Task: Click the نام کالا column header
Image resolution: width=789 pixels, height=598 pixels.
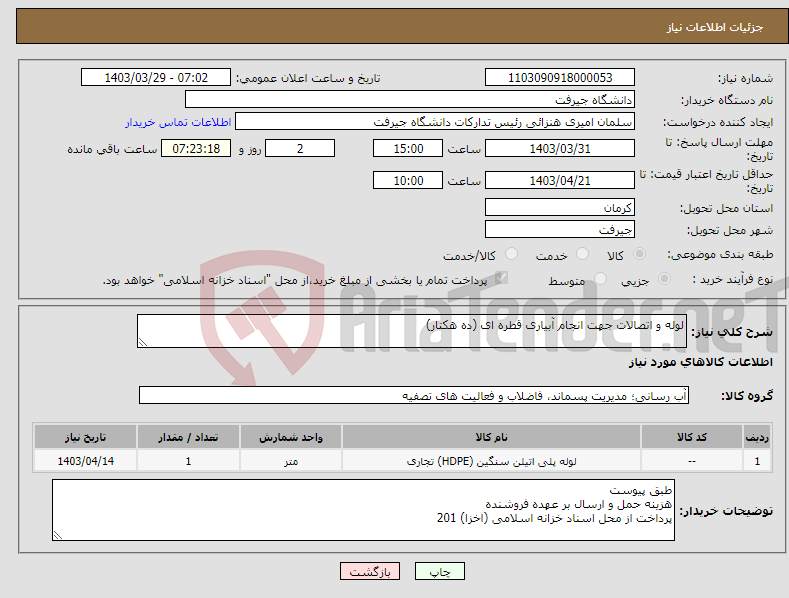Action: (x=491, y=436)
